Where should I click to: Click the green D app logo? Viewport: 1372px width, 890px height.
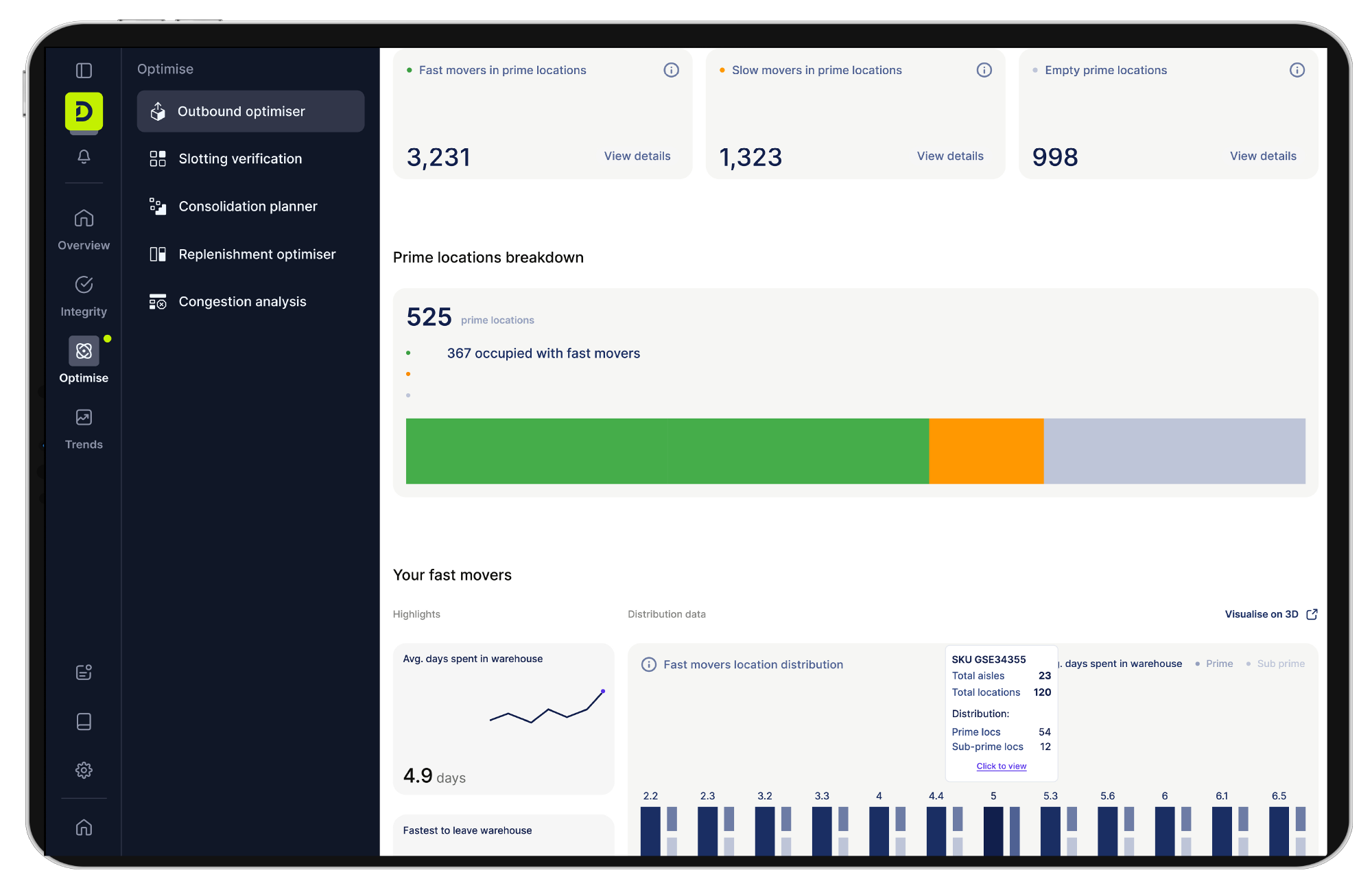84,111
